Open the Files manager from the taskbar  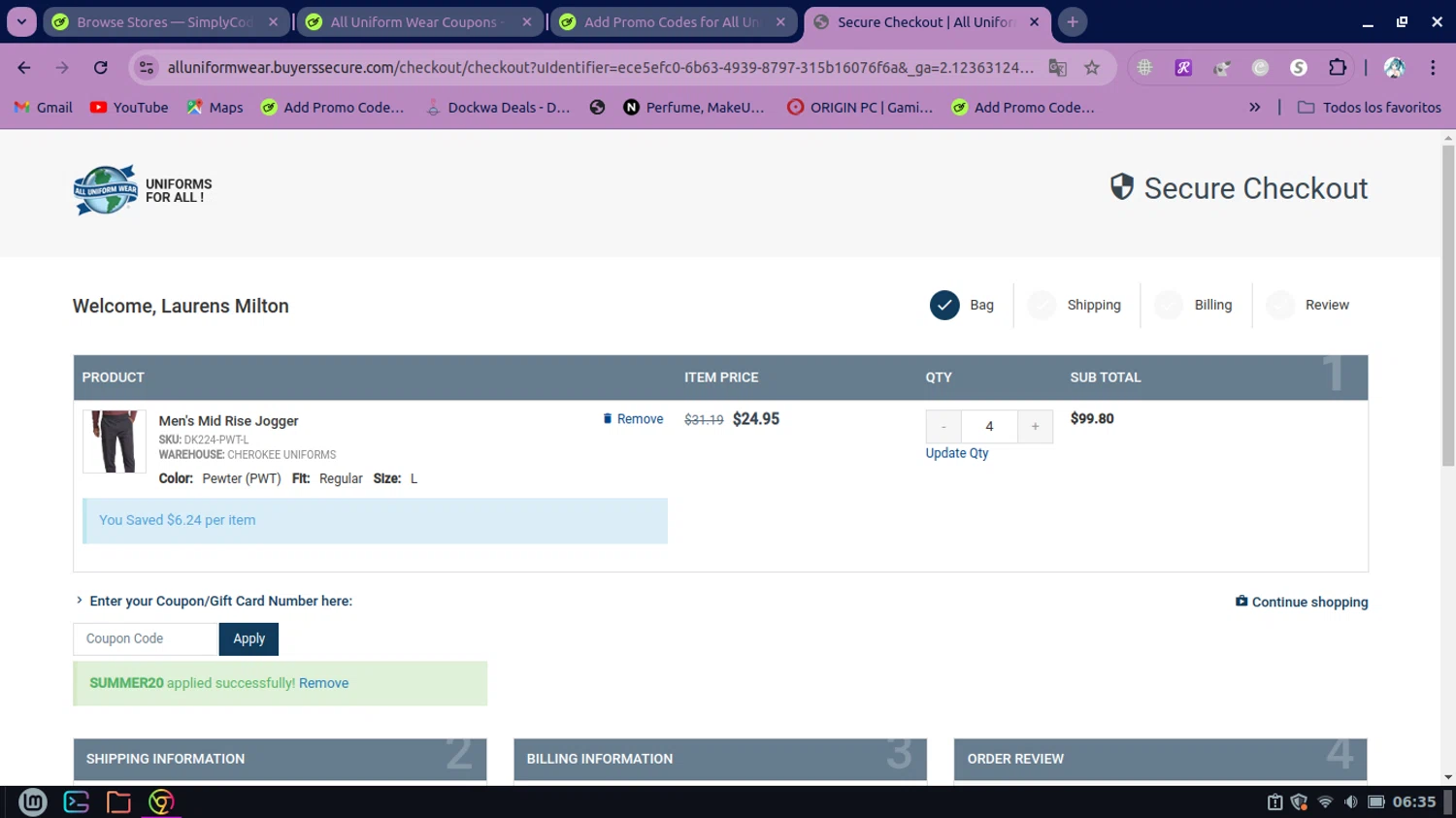(118, 802)
